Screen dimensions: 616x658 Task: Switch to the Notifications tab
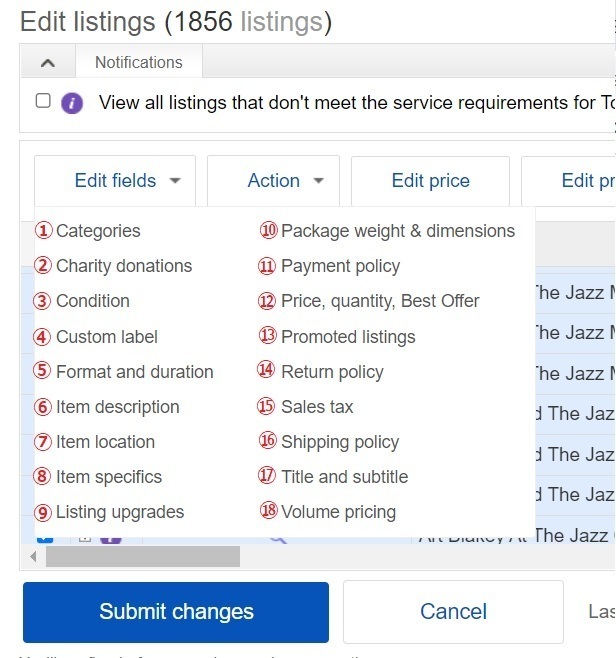point(138,62)
